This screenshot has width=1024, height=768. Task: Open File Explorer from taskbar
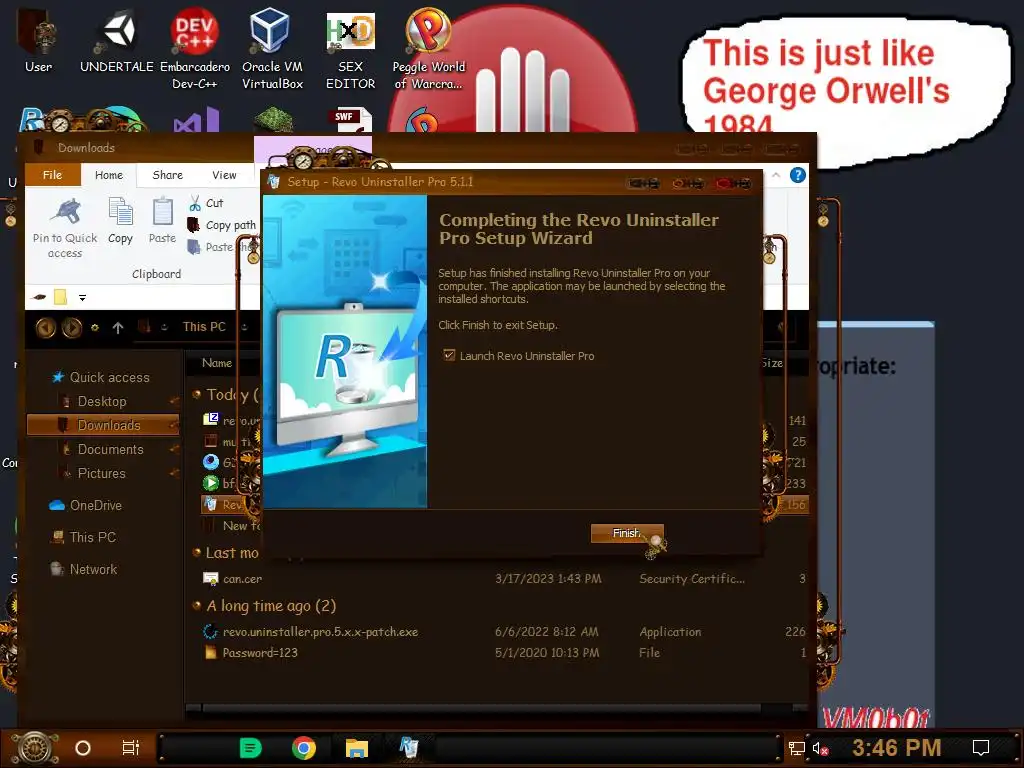tap(357, 748)
